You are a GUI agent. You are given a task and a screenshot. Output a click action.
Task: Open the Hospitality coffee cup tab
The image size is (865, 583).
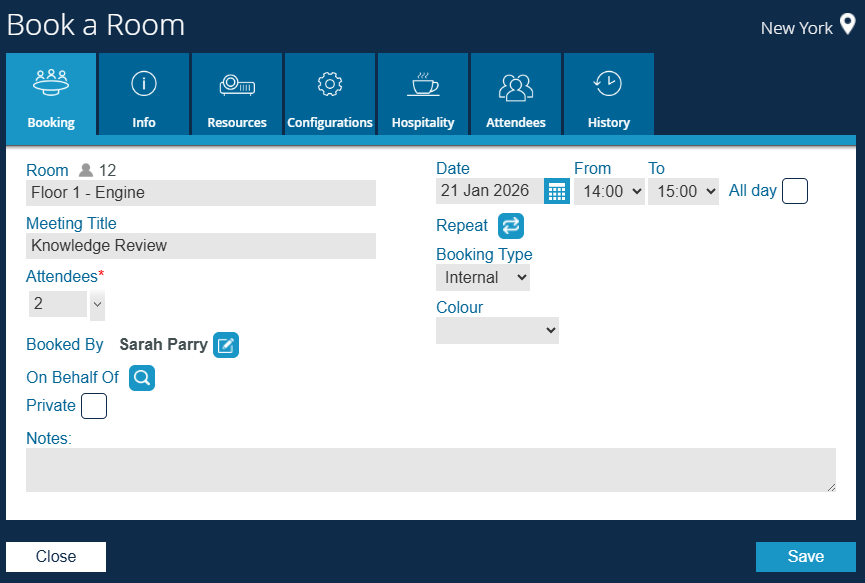tap(422, 95)
